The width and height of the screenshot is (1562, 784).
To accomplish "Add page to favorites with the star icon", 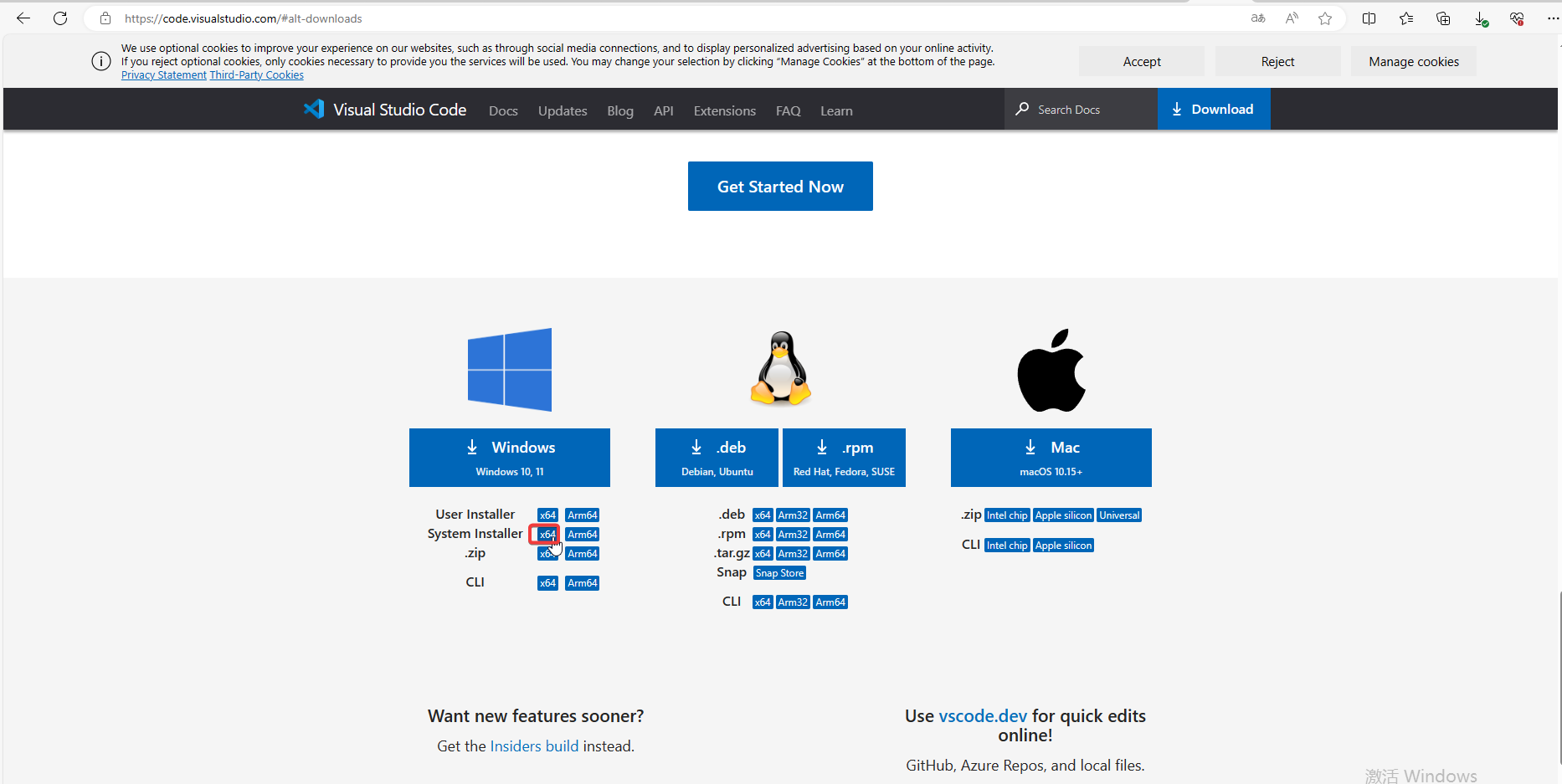I will 1325,18.
